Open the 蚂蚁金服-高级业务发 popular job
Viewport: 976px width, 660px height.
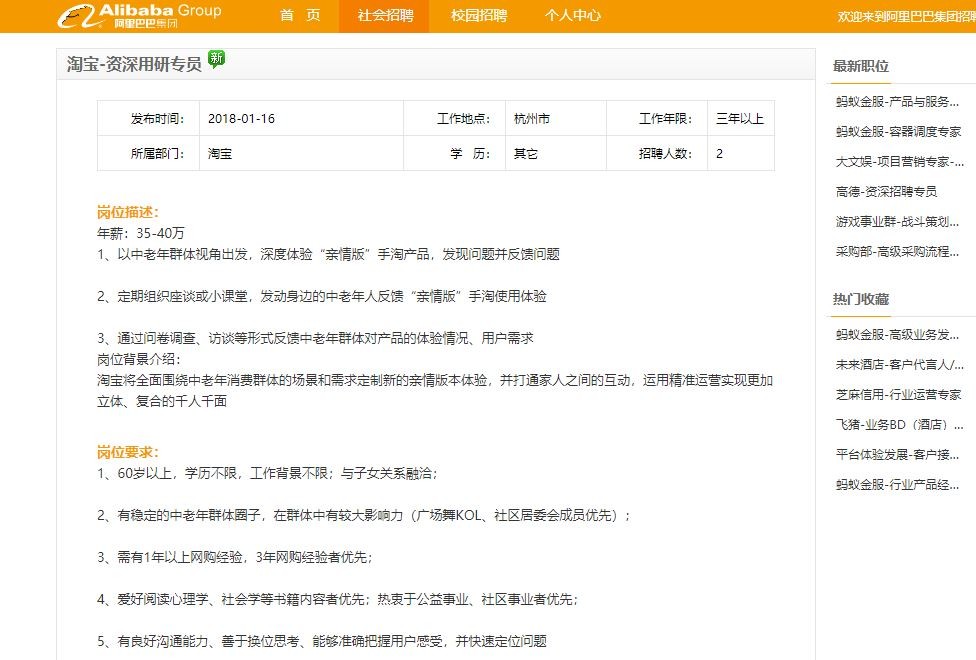click(x=899, y=334)
